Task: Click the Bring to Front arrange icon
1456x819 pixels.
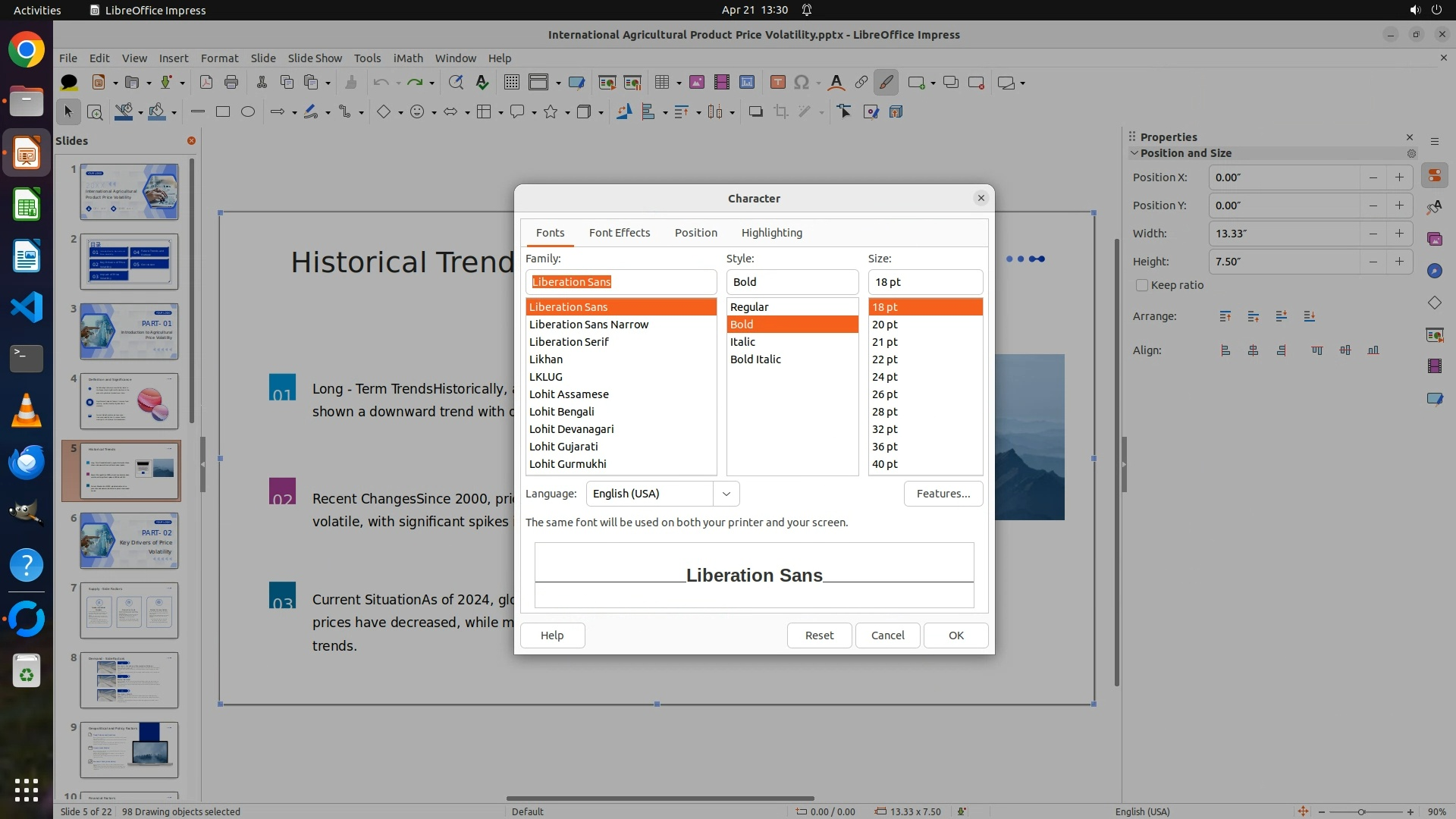Action: click(x=1225, y=316)
